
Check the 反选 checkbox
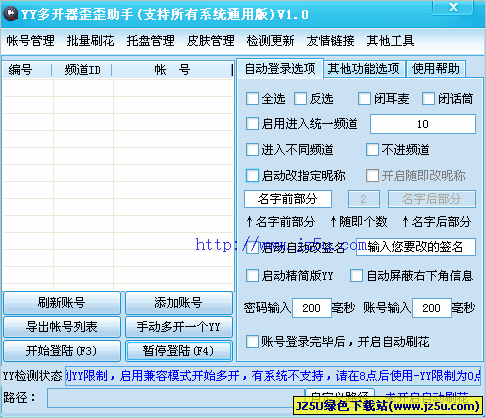click(300, 99)
